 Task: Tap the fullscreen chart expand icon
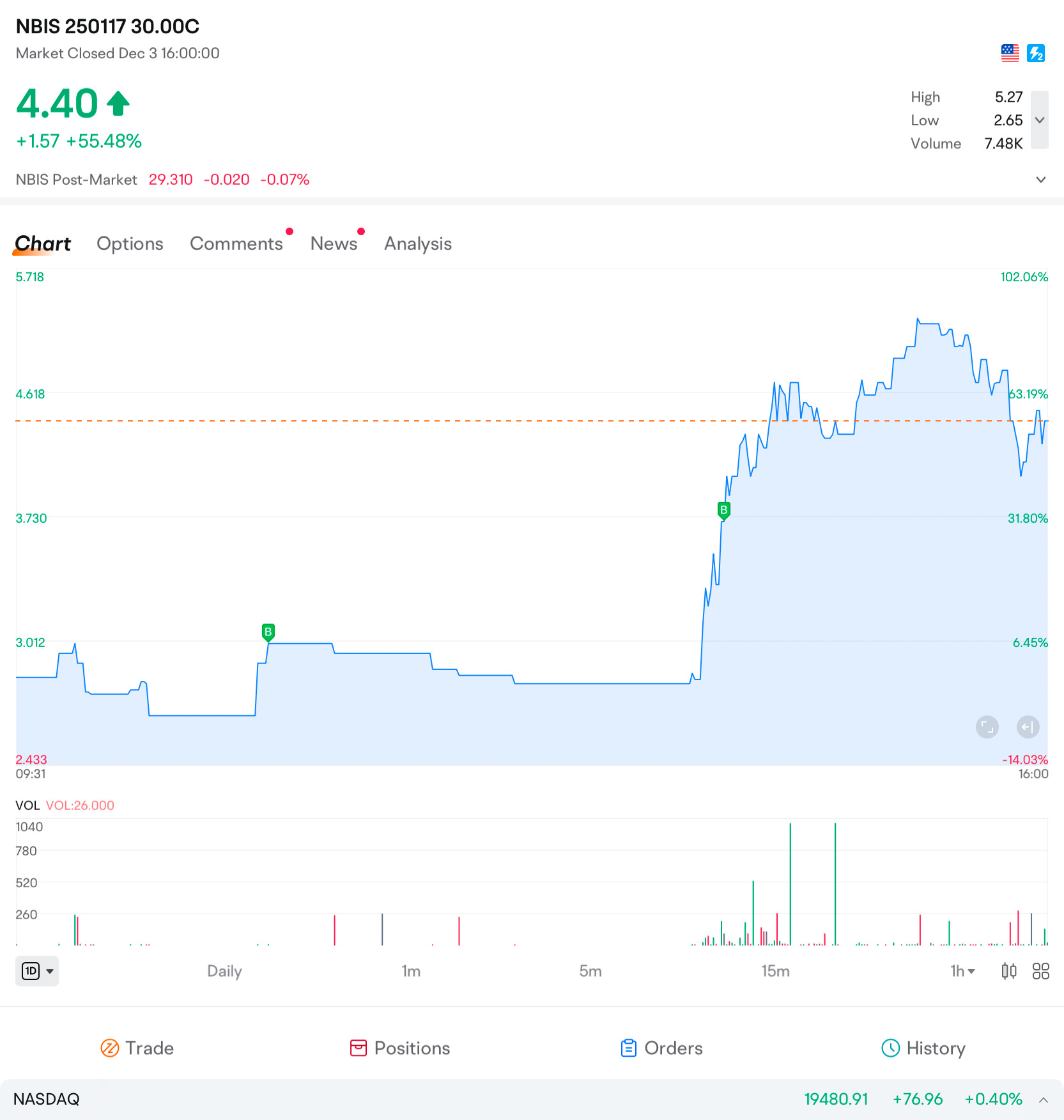(987, 727)
